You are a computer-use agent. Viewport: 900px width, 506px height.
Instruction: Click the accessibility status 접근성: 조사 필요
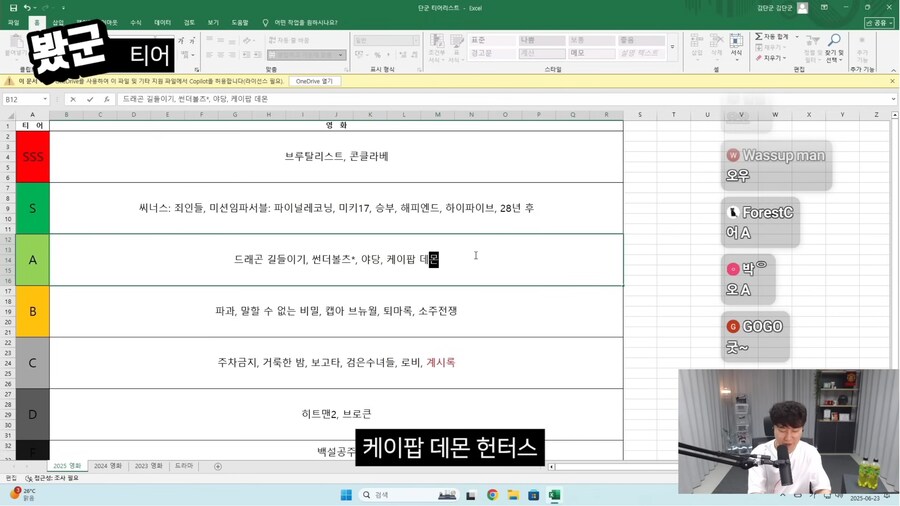53,478
